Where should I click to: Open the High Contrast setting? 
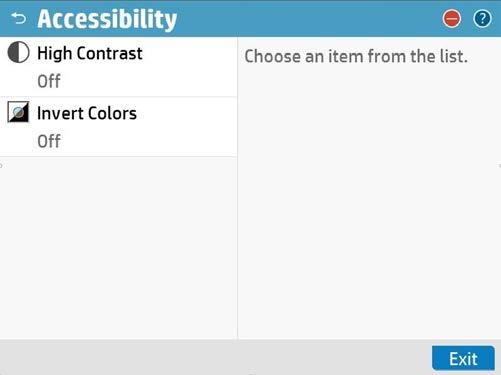(118, 67)
